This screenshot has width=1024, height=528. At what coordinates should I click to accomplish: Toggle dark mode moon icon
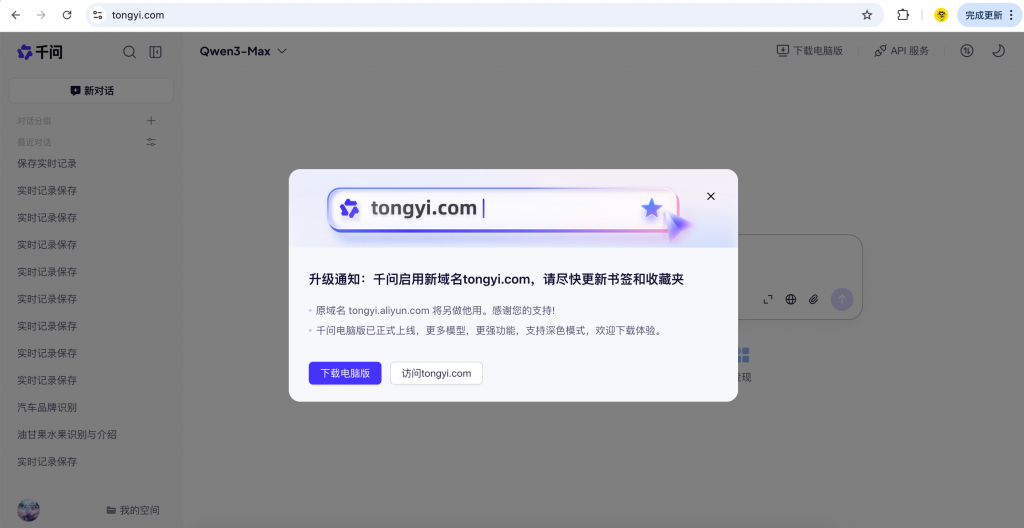point(997,51)
